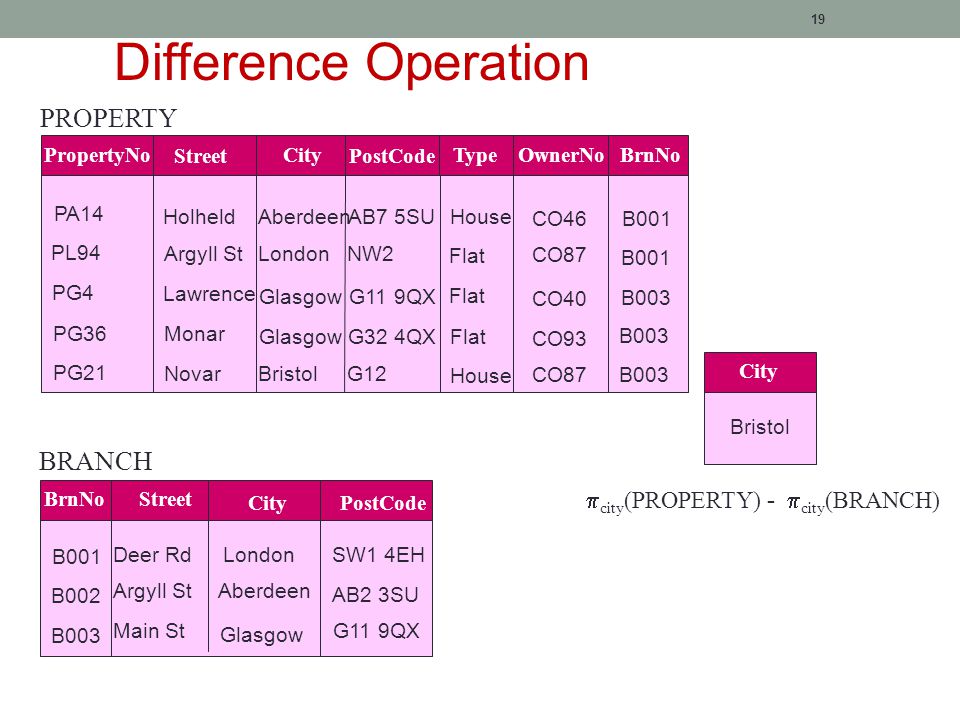Click postcode AB7 5SU
This screenshot has width=960, height=720.
pyautogui.click(x=391, y=217)
